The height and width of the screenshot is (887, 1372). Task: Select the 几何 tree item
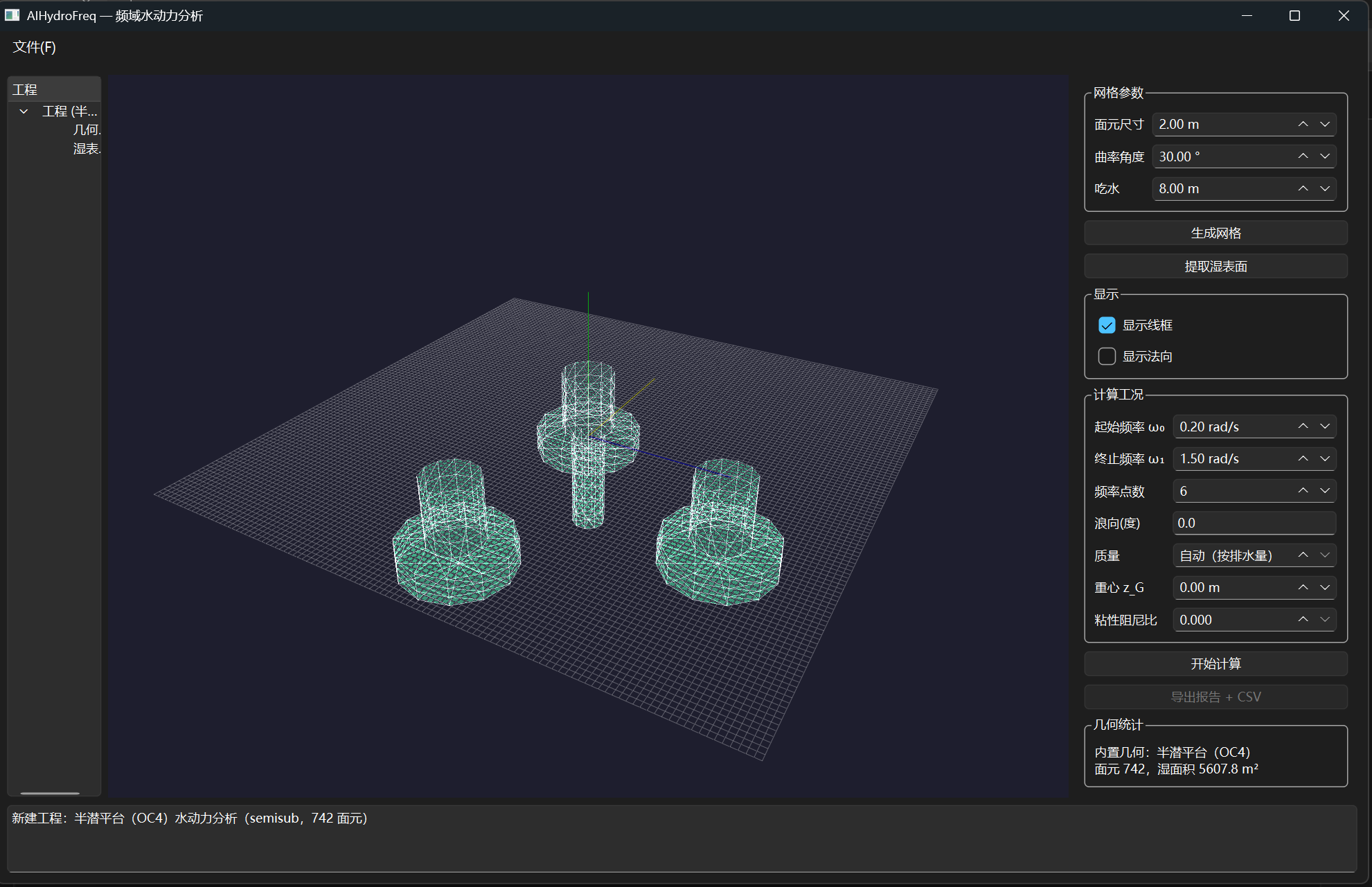(87, 129)
